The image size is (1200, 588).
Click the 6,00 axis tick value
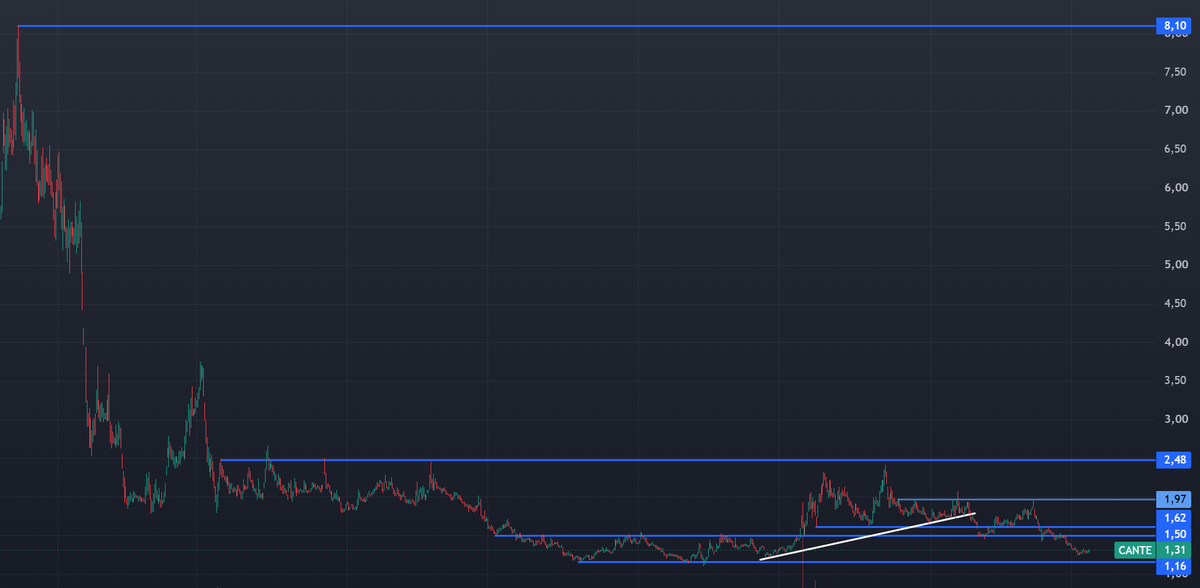click(x=1175, y=188)
